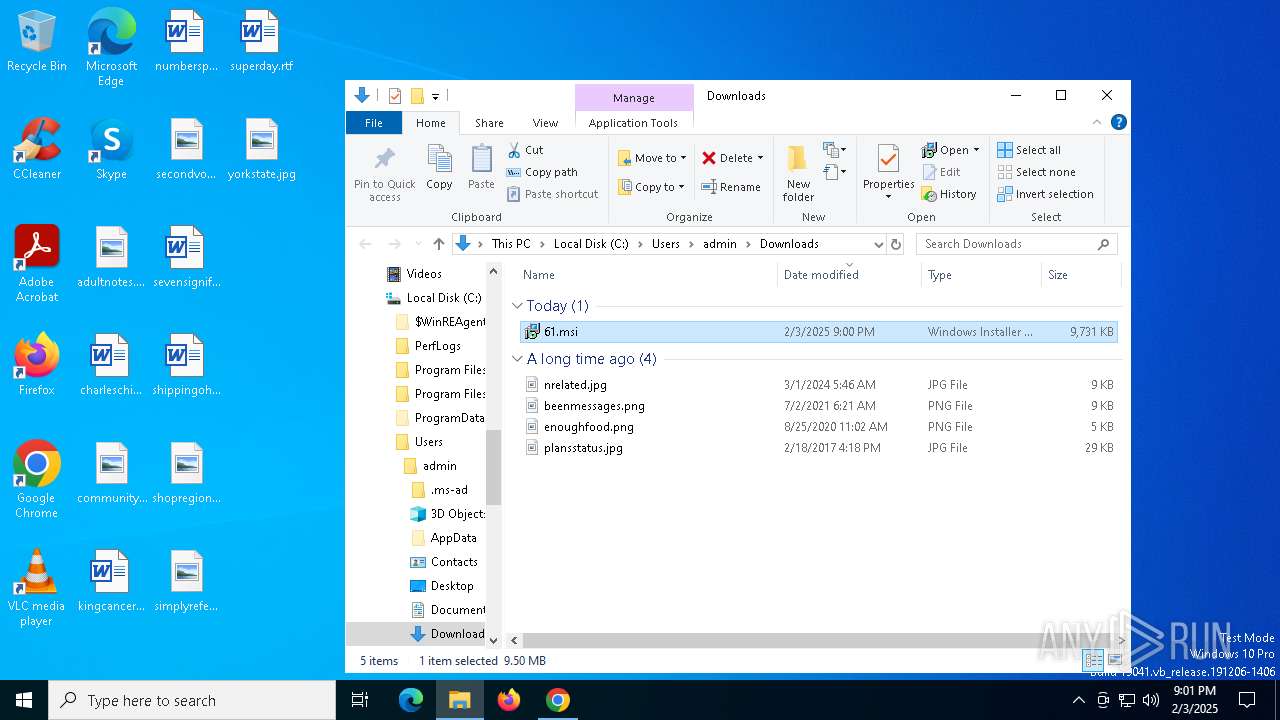Sort by Date modified column
This screenshot has width=1280, height=720.
click(848, 275)
